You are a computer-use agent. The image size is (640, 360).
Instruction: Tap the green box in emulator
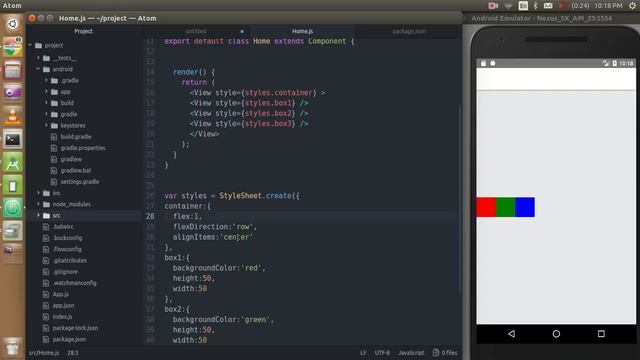tap(505, 207)
